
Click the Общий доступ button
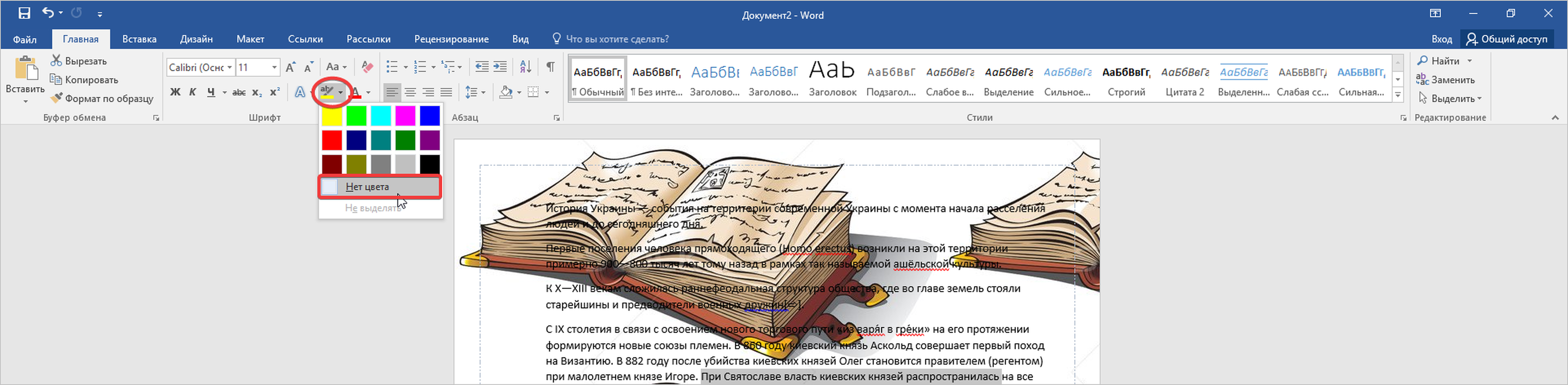click(1507, 39)
